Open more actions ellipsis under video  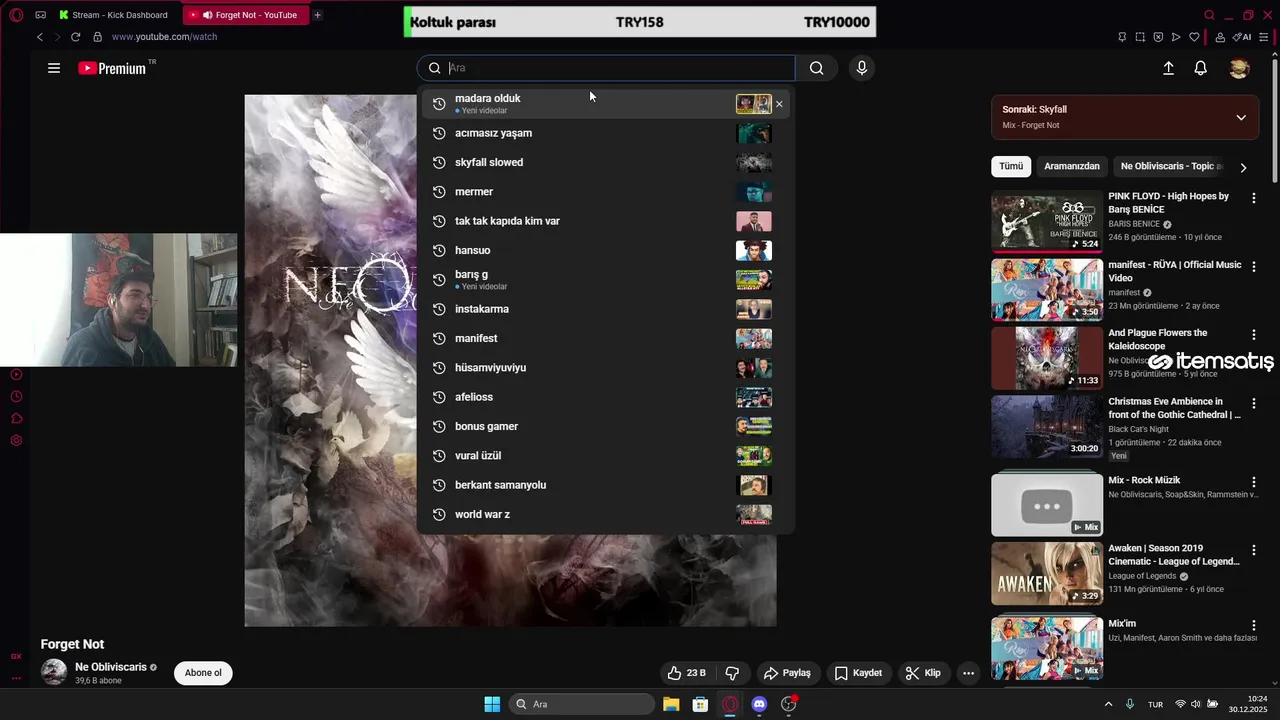pyautogui.click(x=968, y=673)
